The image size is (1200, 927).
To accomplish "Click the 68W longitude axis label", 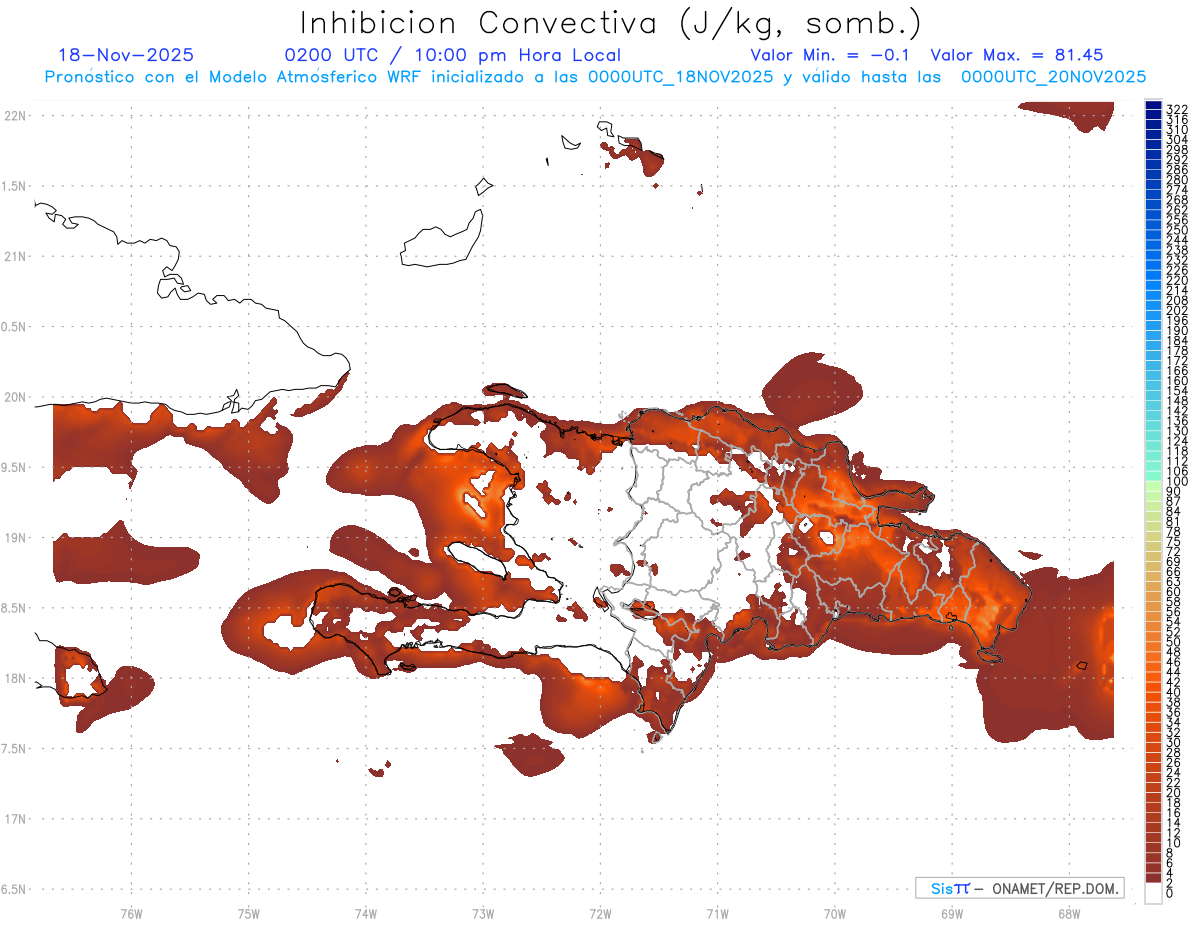I will [x=1068, y=913].
